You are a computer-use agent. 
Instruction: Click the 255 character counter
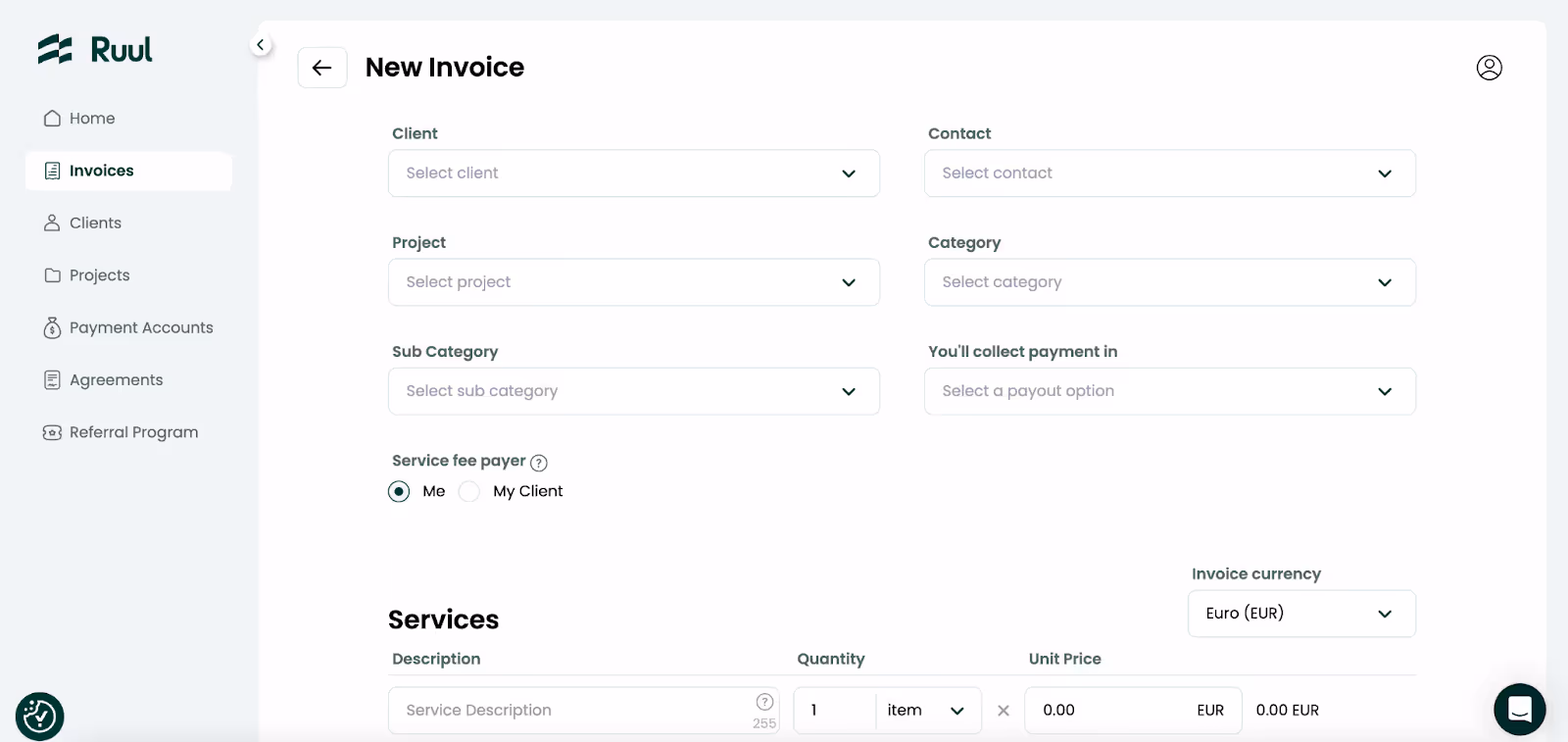point(764,723)
